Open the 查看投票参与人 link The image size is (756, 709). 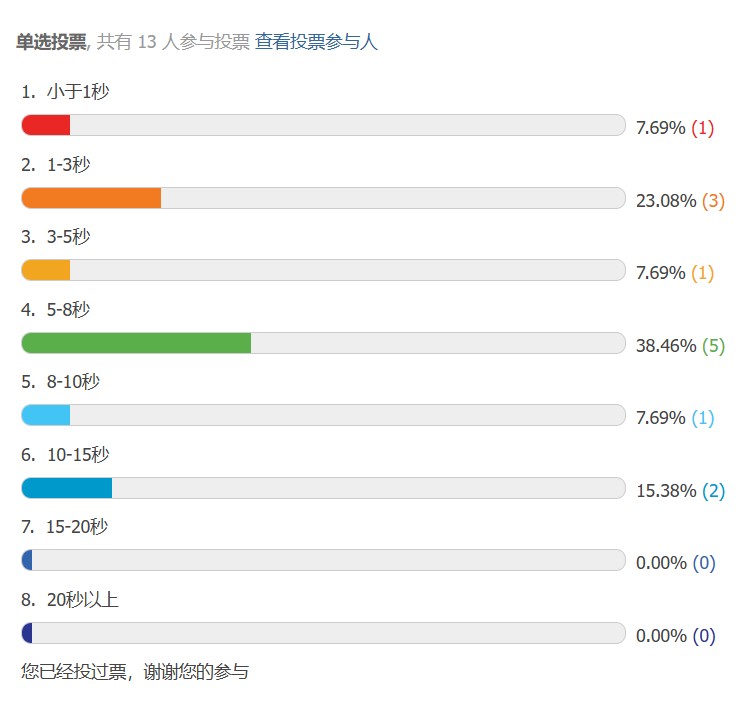pyautogui.click(x=316, y=42)
